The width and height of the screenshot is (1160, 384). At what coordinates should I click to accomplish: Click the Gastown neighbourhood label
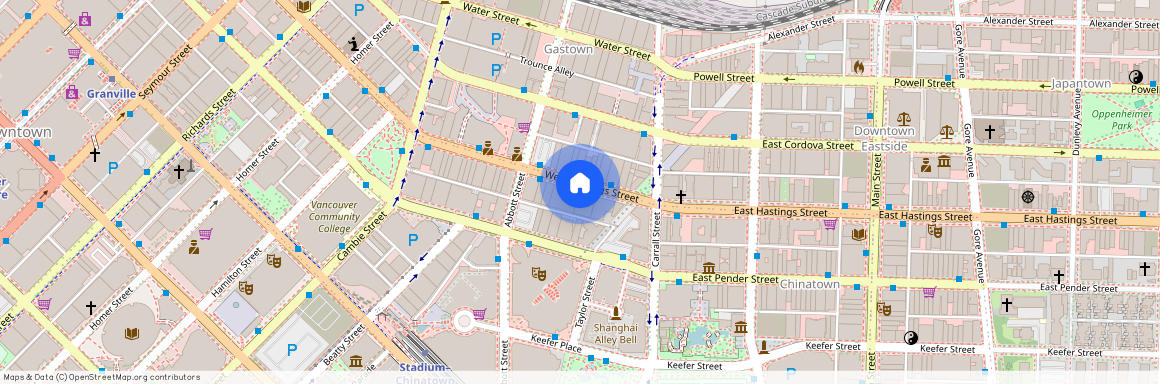point(568,49)
